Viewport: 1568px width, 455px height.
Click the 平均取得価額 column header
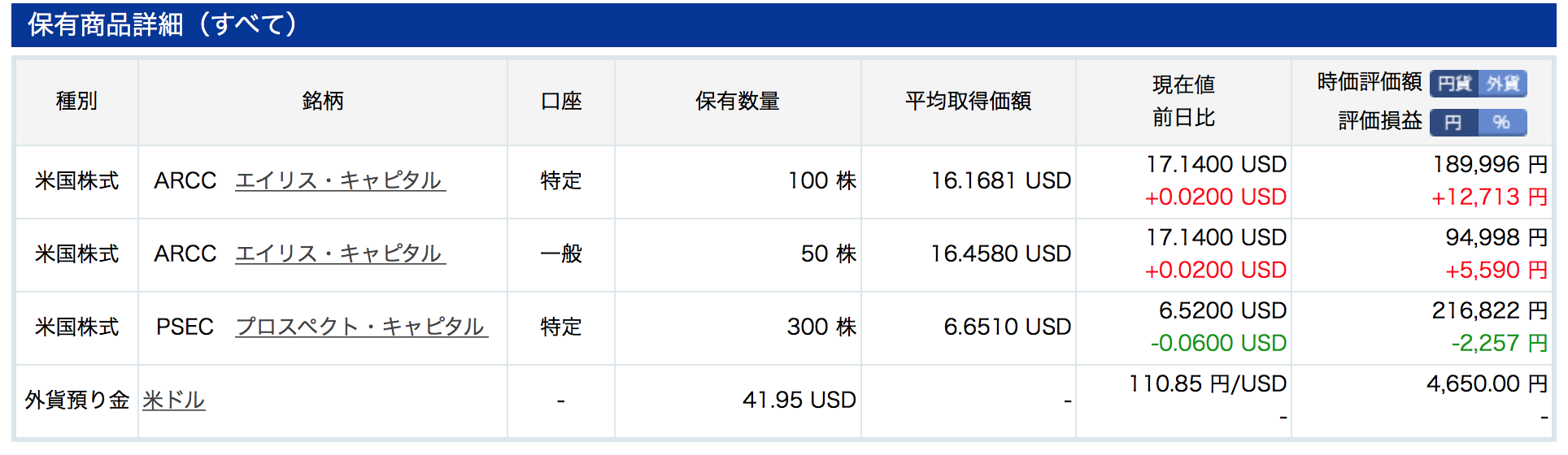(968, 101)
